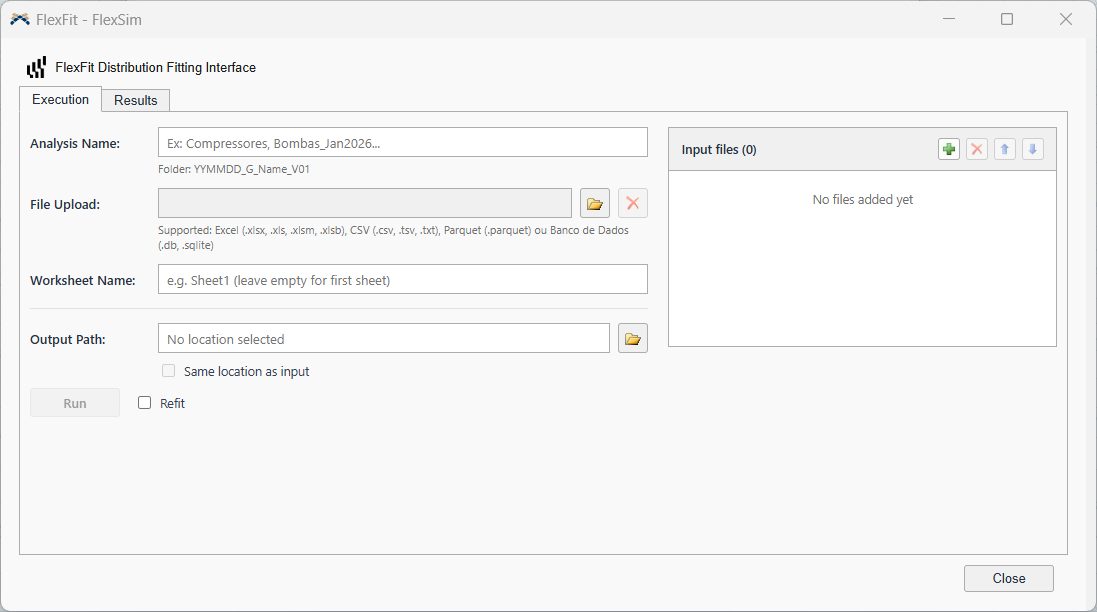Browse for upload file with folder icon
Screen dimensions: 1097x612
point(595,204)
